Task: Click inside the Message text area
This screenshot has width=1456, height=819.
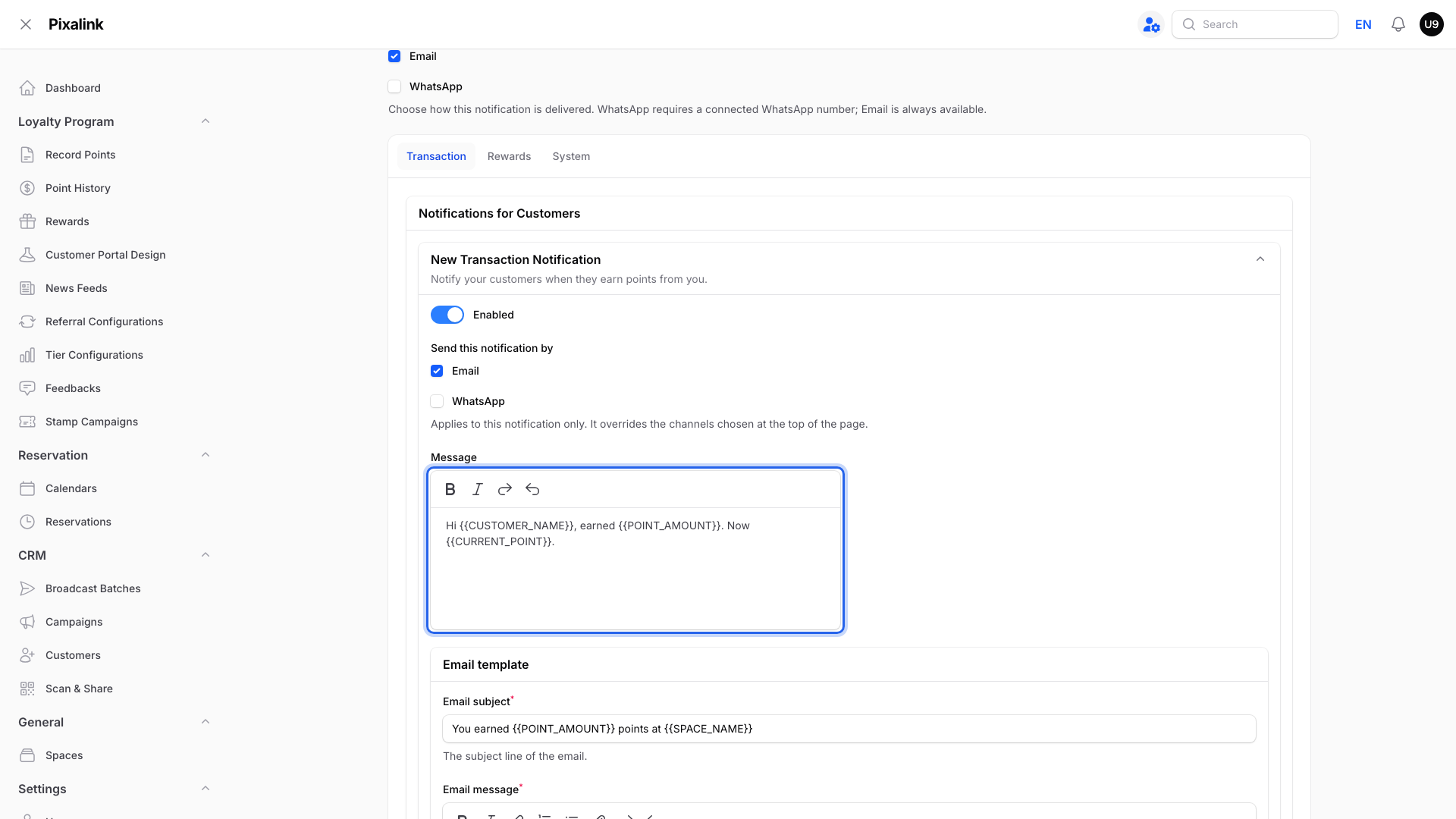Action: point(635,569)
